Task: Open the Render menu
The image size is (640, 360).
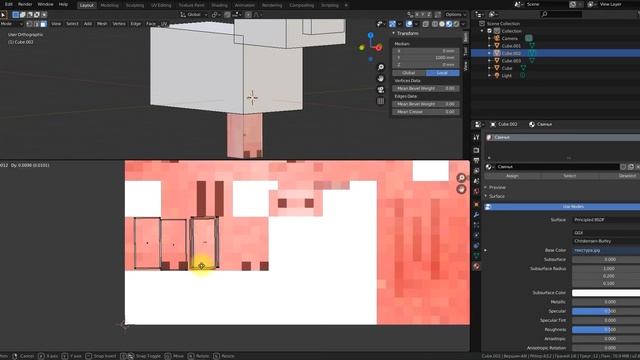Action: (x=25, y=4)
